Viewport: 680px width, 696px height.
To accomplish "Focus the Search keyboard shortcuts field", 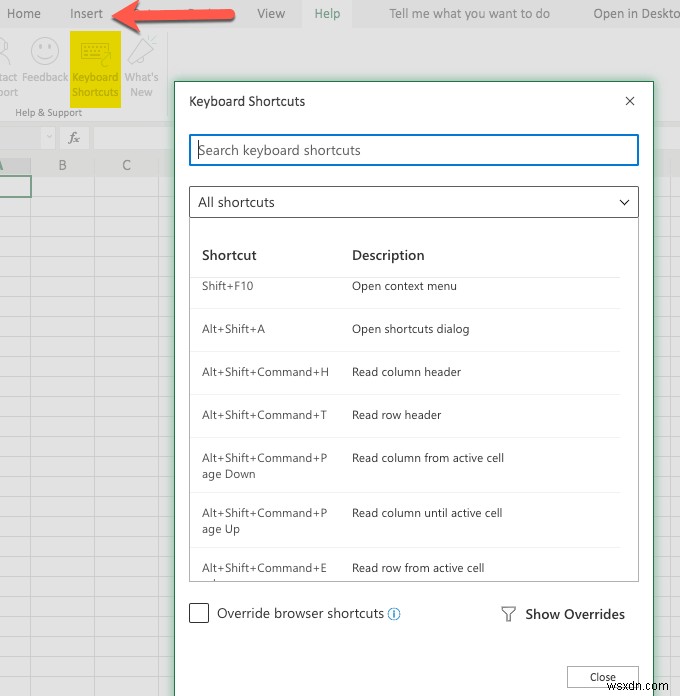I will 414,150.
